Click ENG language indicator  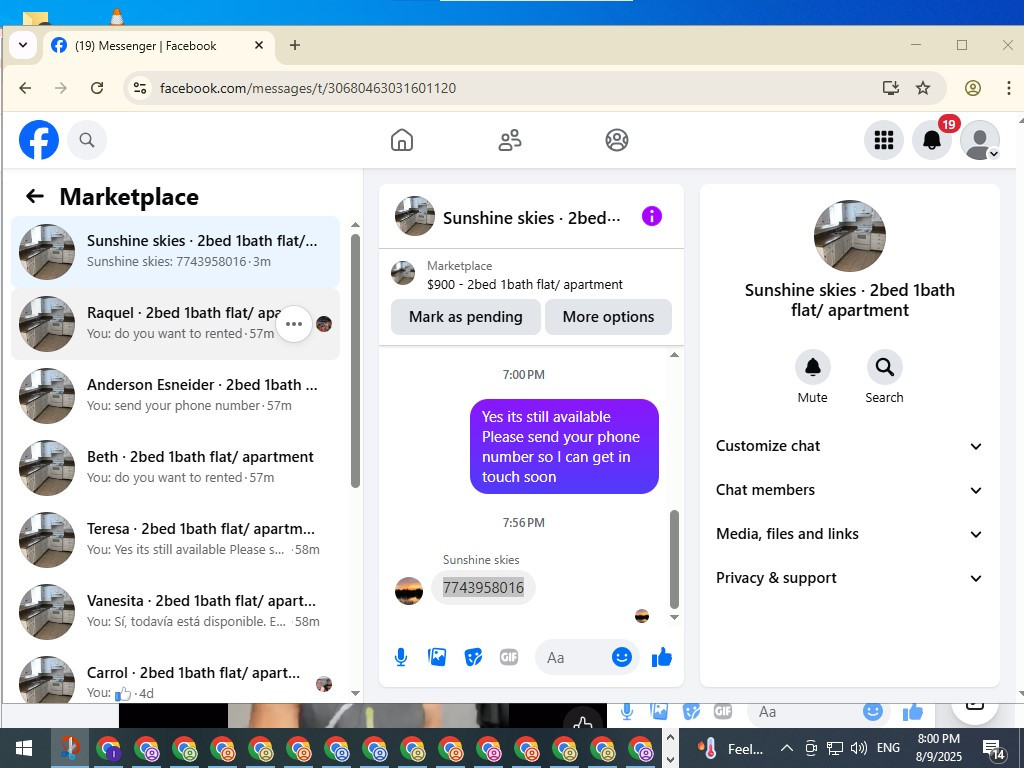click(x=888, y=748)
